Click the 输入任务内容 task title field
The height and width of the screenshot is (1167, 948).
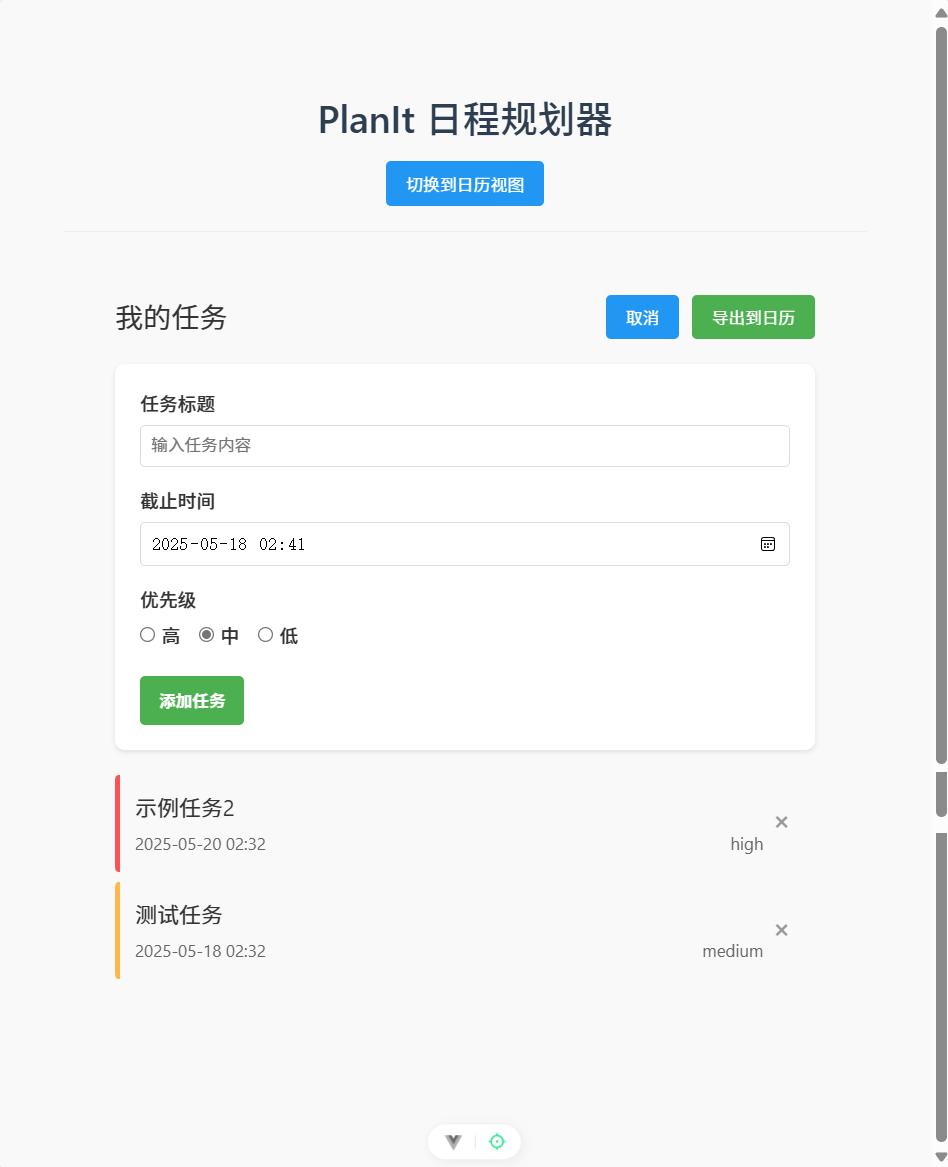click(x=464, y=445)
